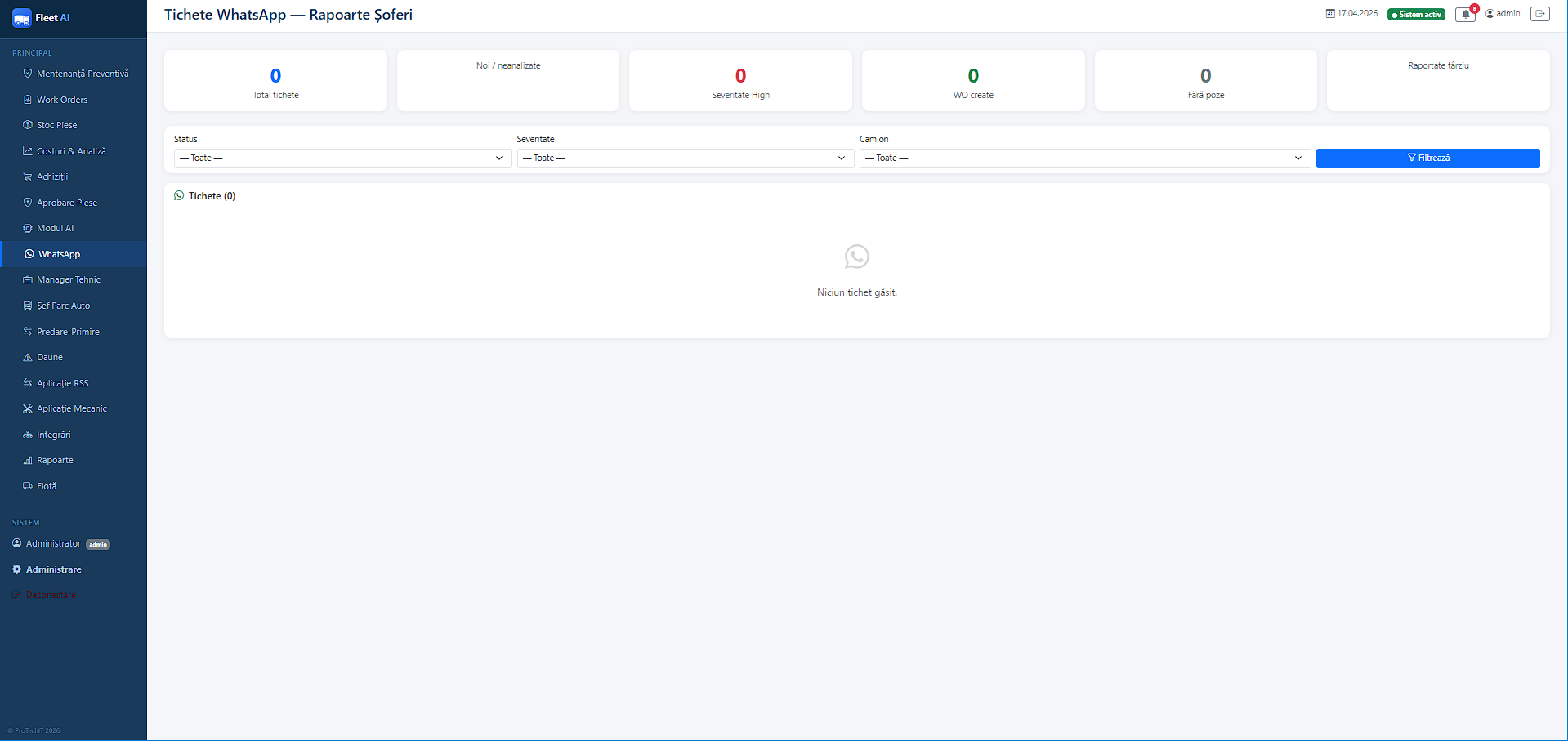Click Deconectare link in sidebar
Screen dimensions: 1568x741
point(51,595)
